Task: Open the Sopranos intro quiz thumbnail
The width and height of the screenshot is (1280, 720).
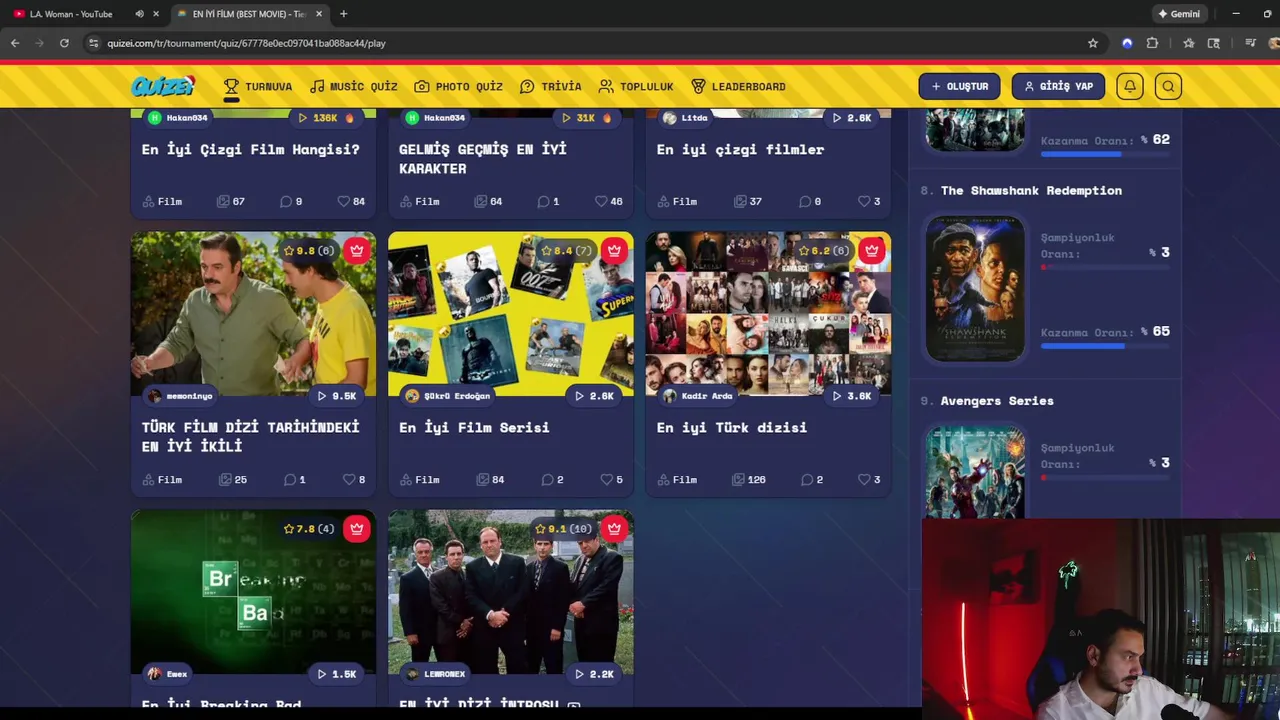Action: click(511, 592)
